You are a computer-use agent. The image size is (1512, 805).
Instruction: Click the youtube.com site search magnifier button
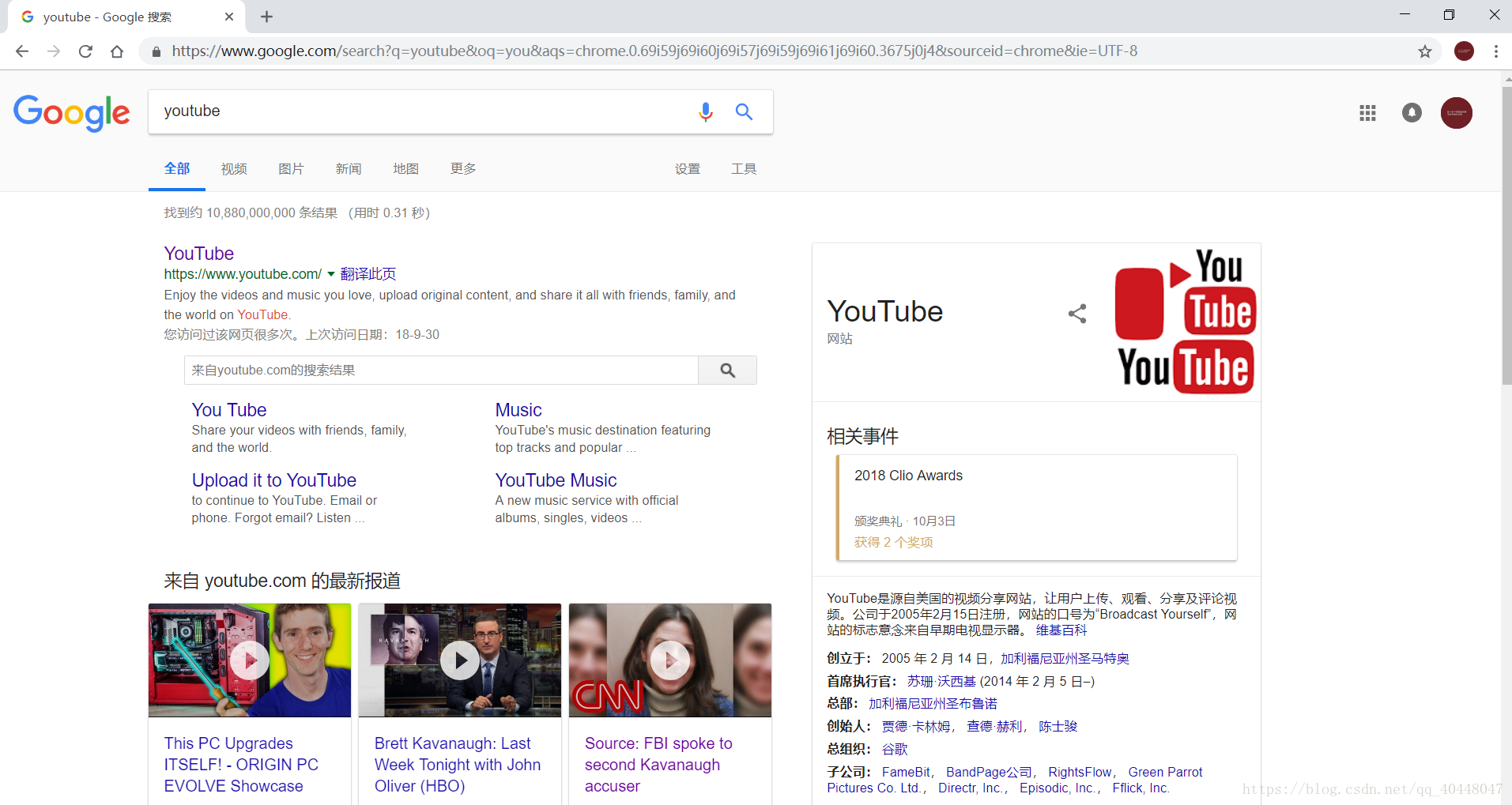tap(727, 371)
